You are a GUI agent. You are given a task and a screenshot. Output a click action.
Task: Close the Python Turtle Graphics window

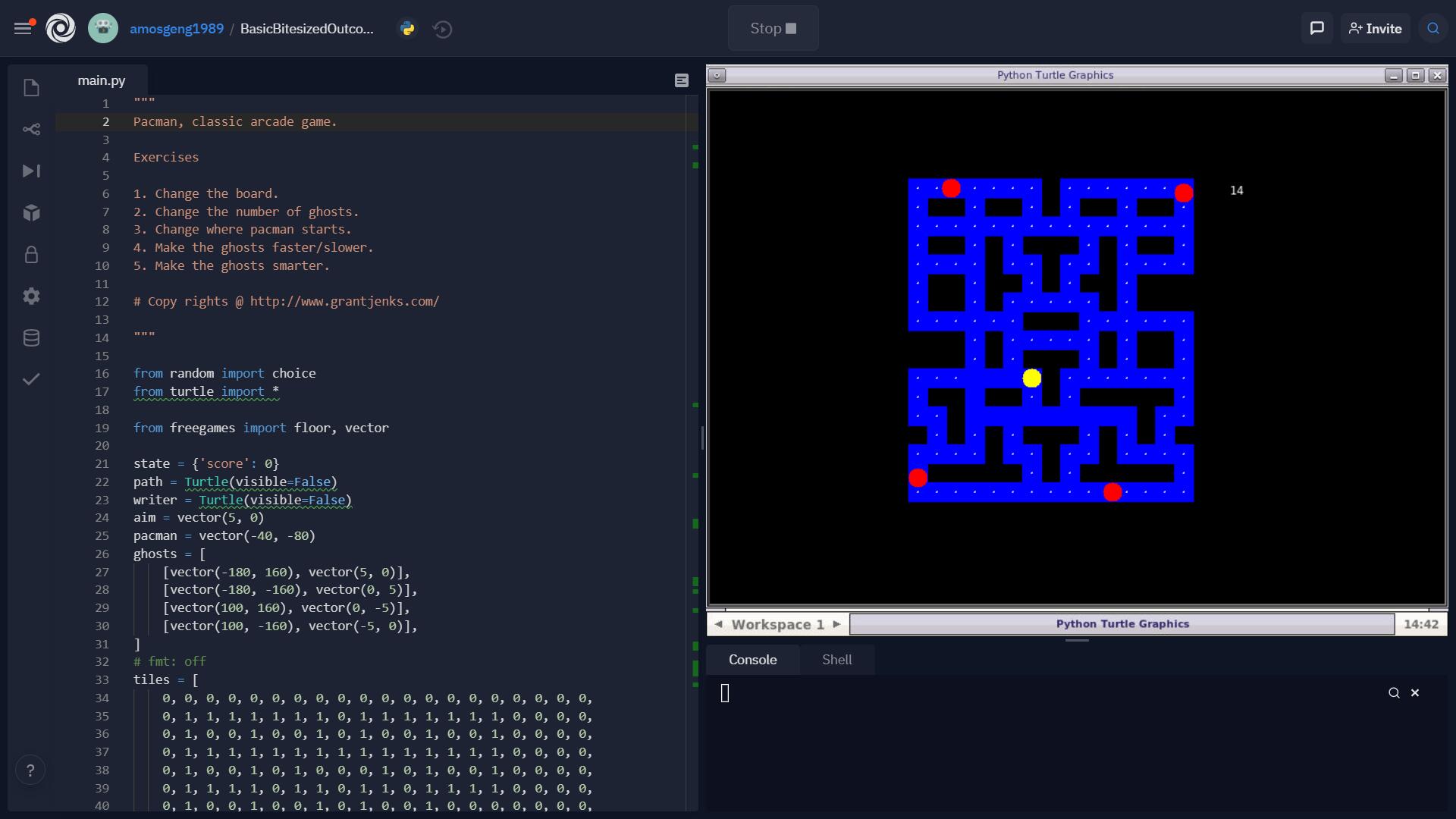[1437, 75]
